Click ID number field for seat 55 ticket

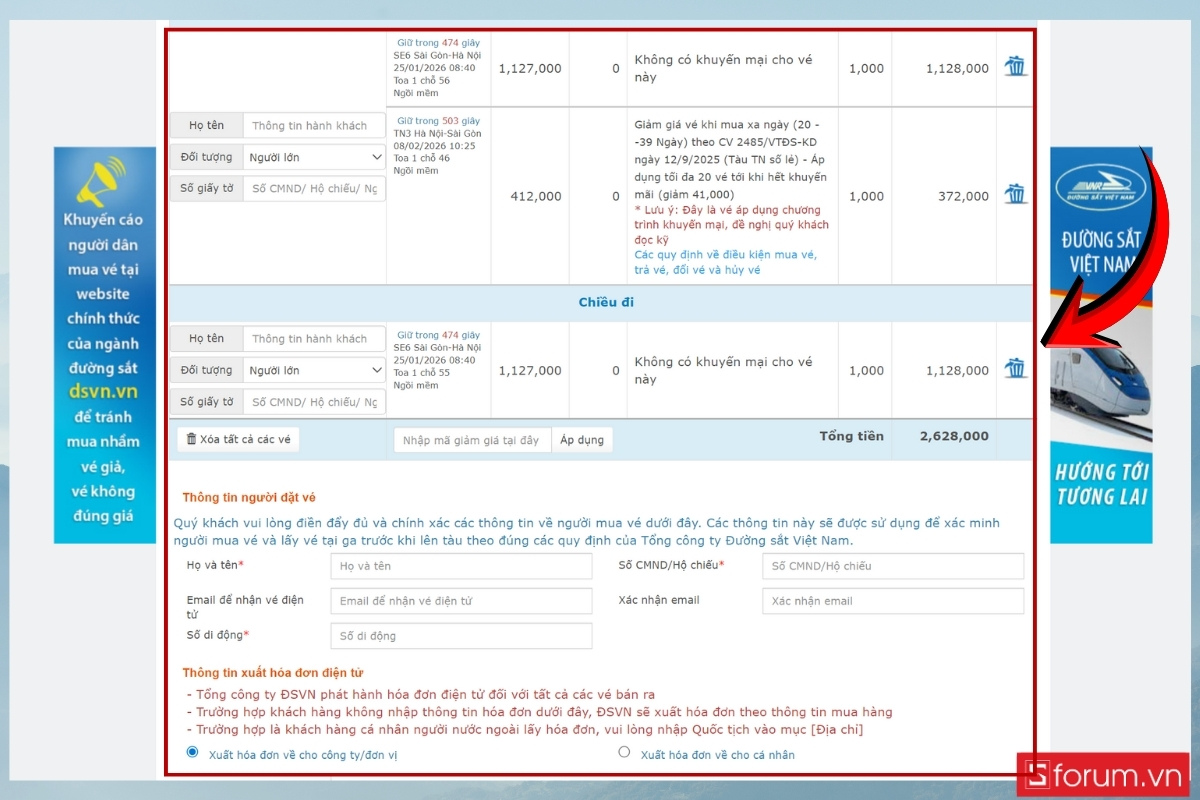click(x=314, y=402)
